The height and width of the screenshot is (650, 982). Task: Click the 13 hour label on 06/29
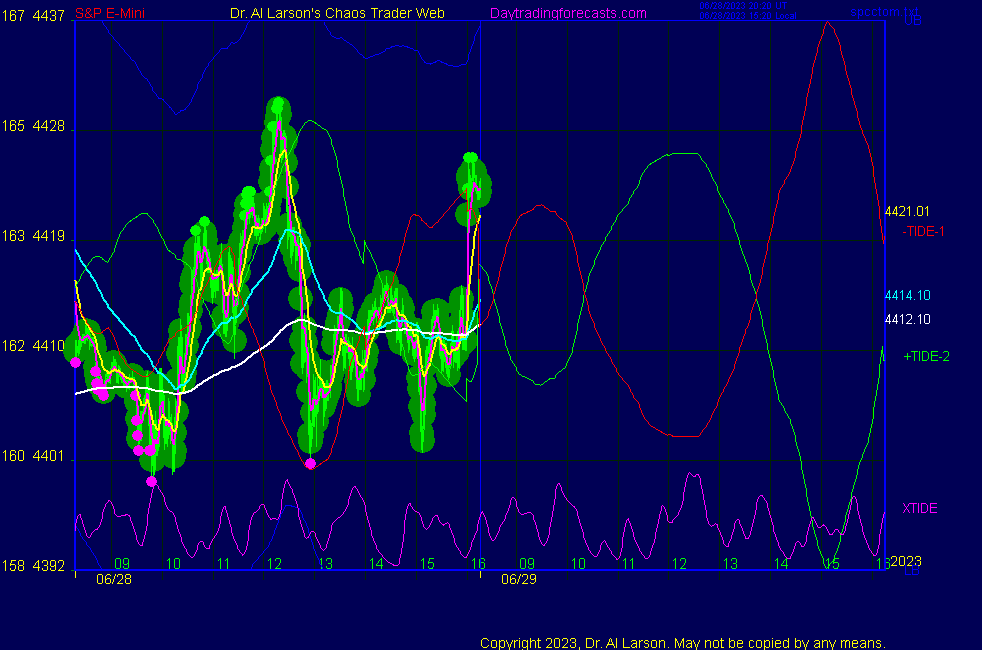pos(730,564)
